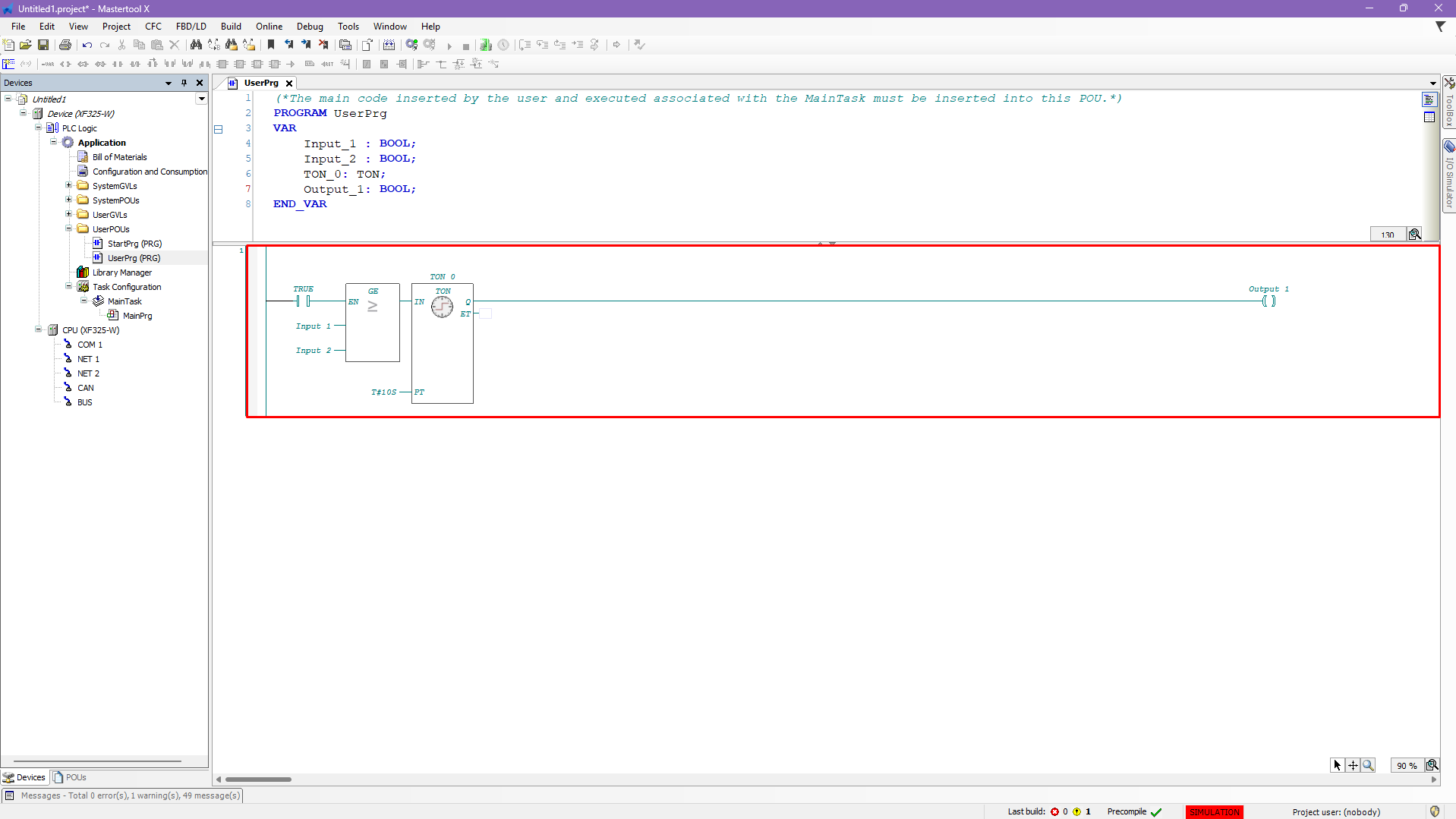Viewport: 1456px width, 819px height.
Task: Collapse the UserPOUs folder
Action: click(x=68, y=228)
